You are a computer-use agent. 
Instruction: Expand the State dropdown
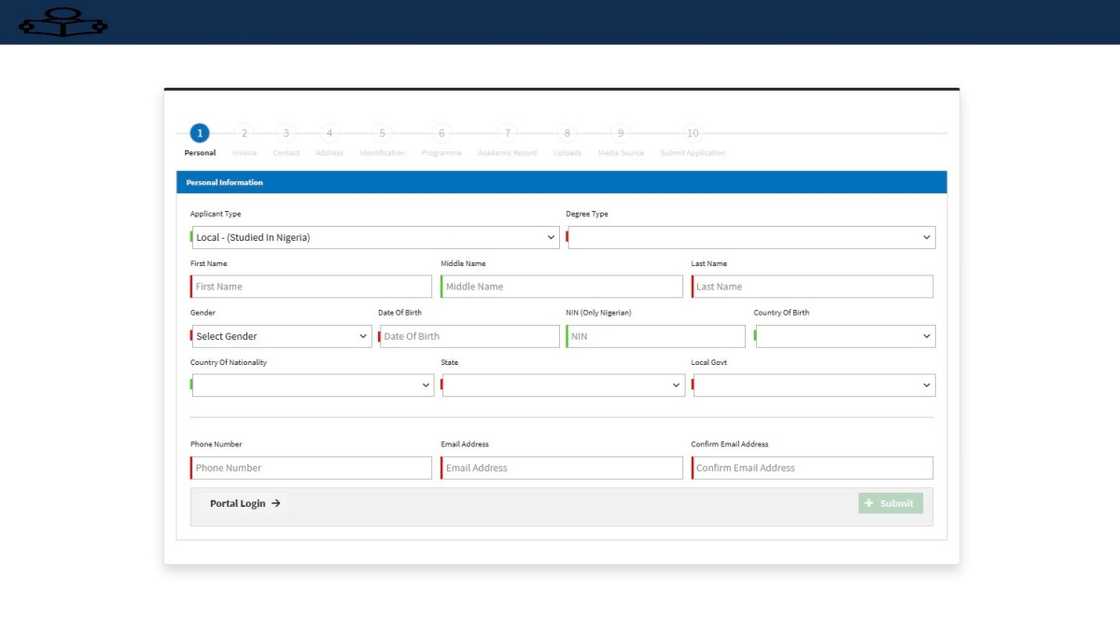click(x=563, y=386)
